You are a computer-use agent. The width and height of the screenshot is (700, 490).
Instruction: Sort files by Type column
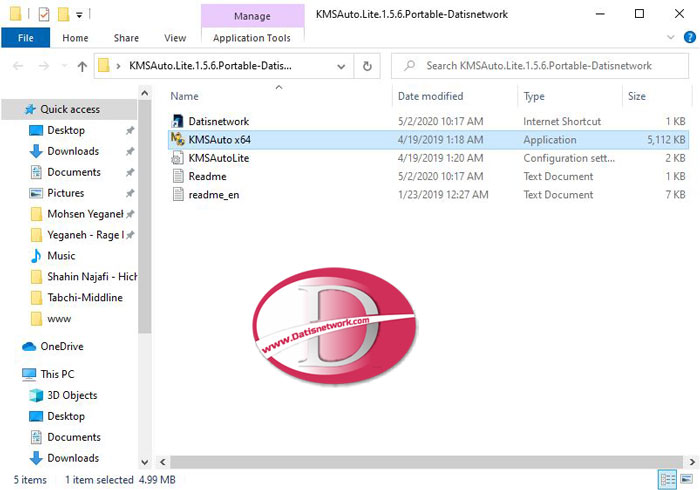534,96
